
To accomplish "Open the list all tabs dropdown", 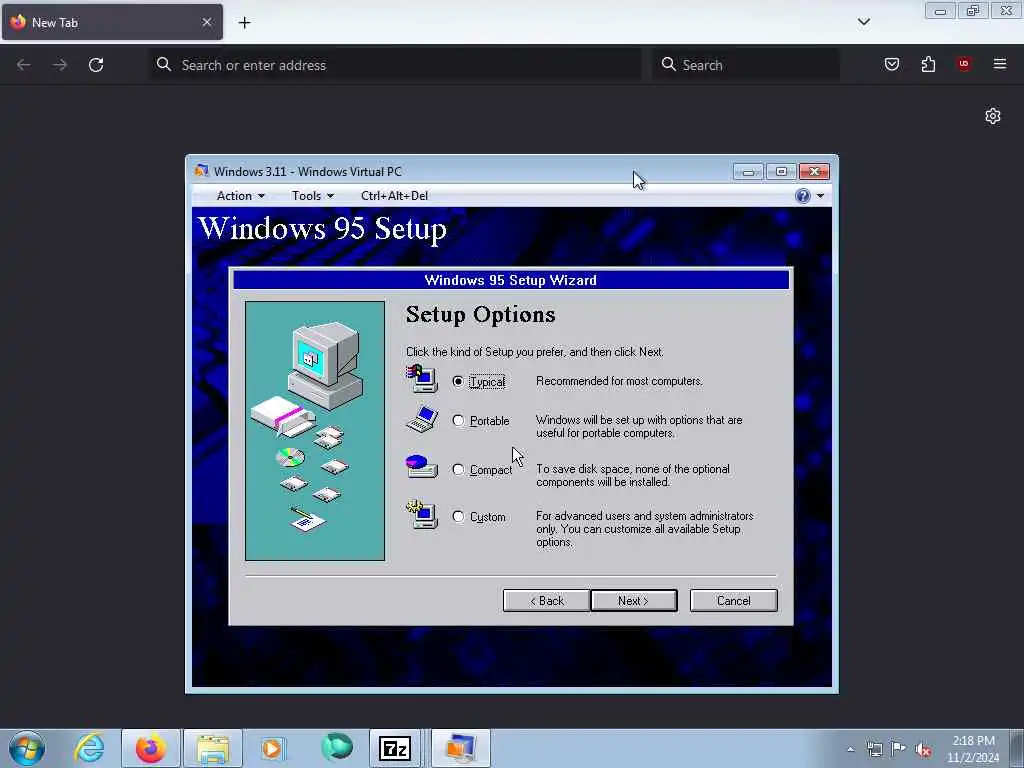I will pos(864,22).
